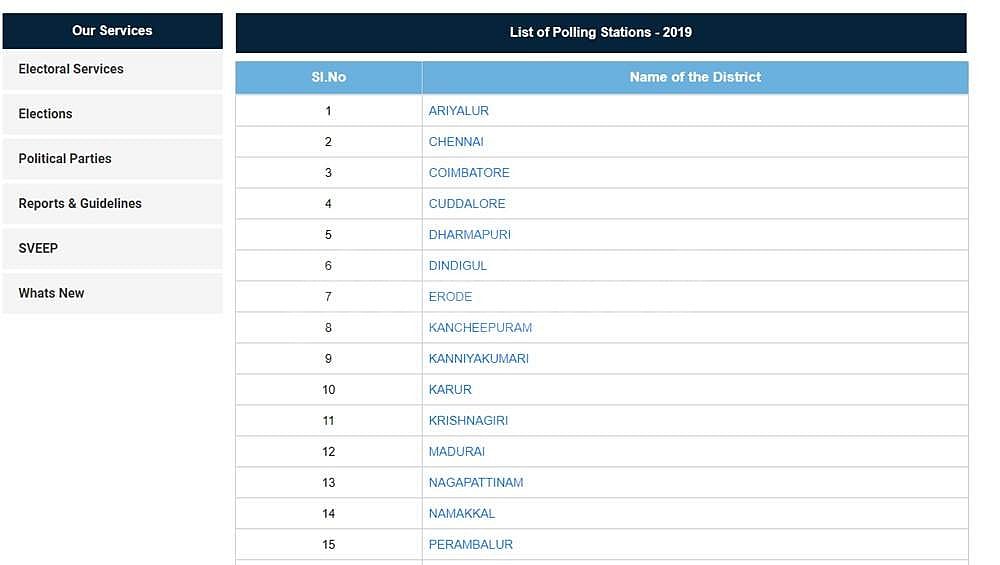Click the KARUR district link
The image size is (1000, 565).
point(450,390)
